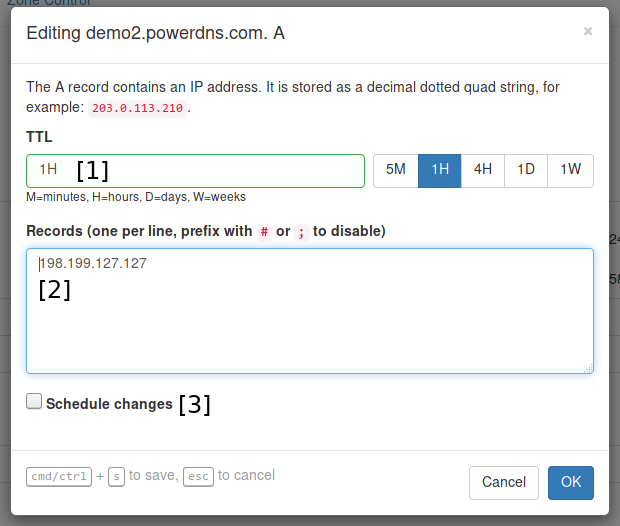Click the ';' disable-prefix symbol
The image size is (620, 526).
(301, 232)
